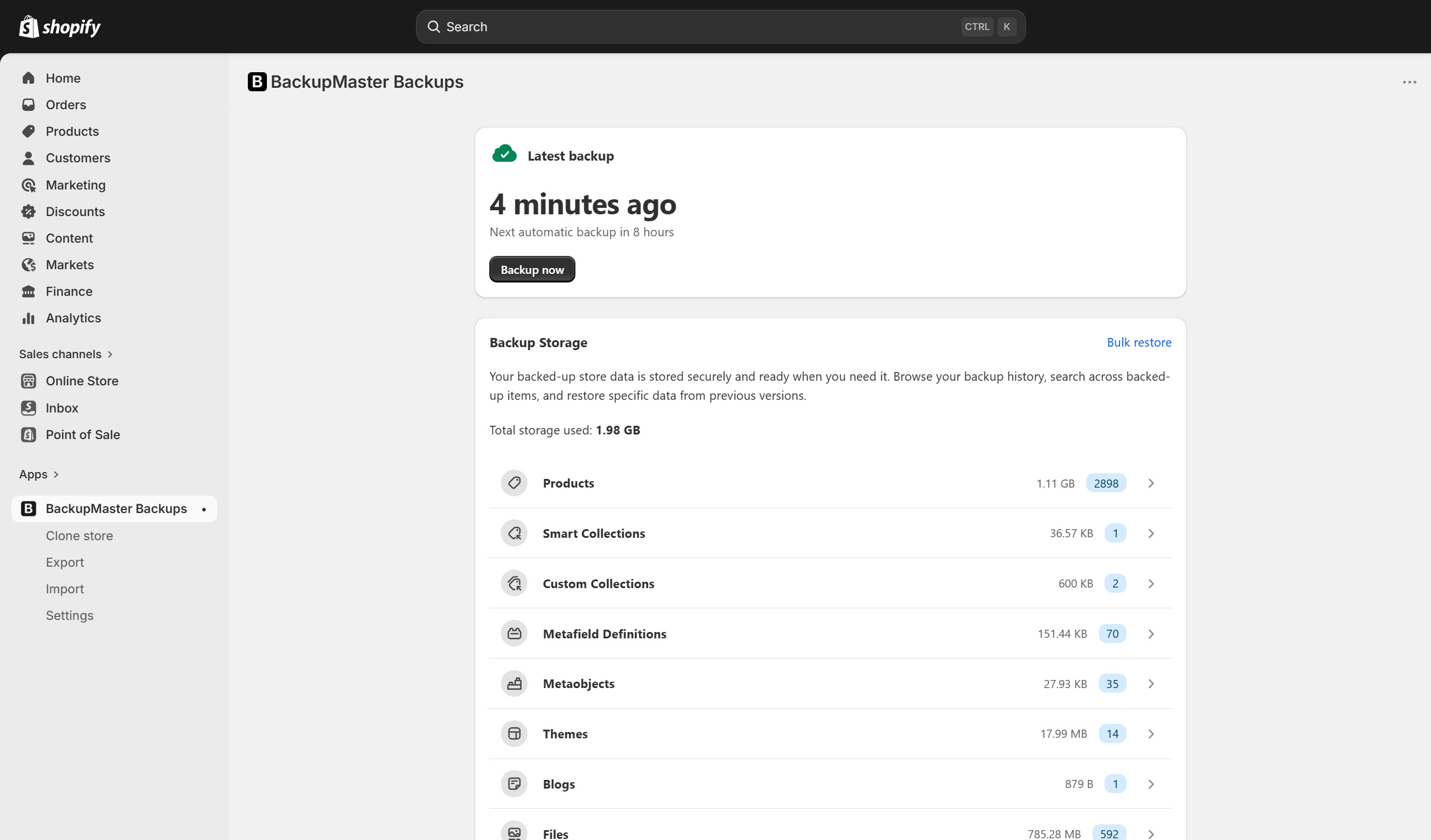This screenshot has width=1431, height=840.
Task: Click the Discounts badge icon
Action: 28,211
